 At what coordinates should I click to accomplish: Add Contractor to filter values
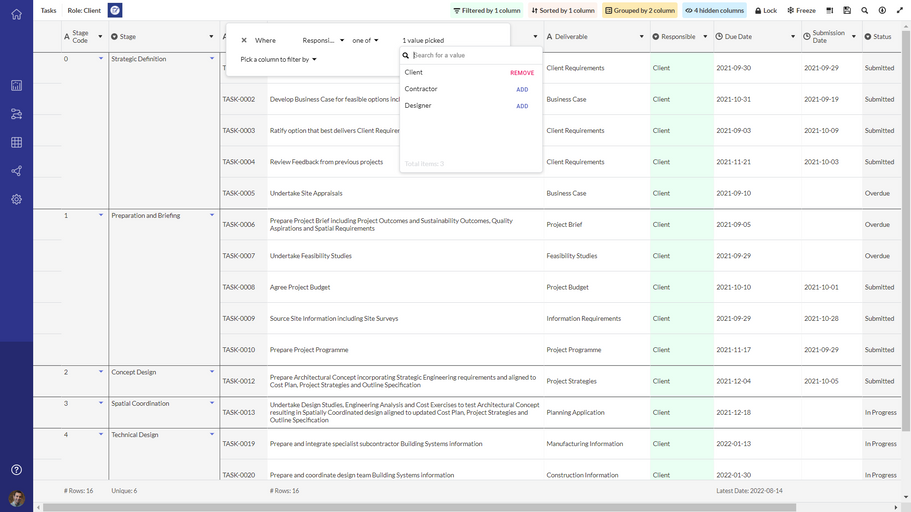[521, 90]
